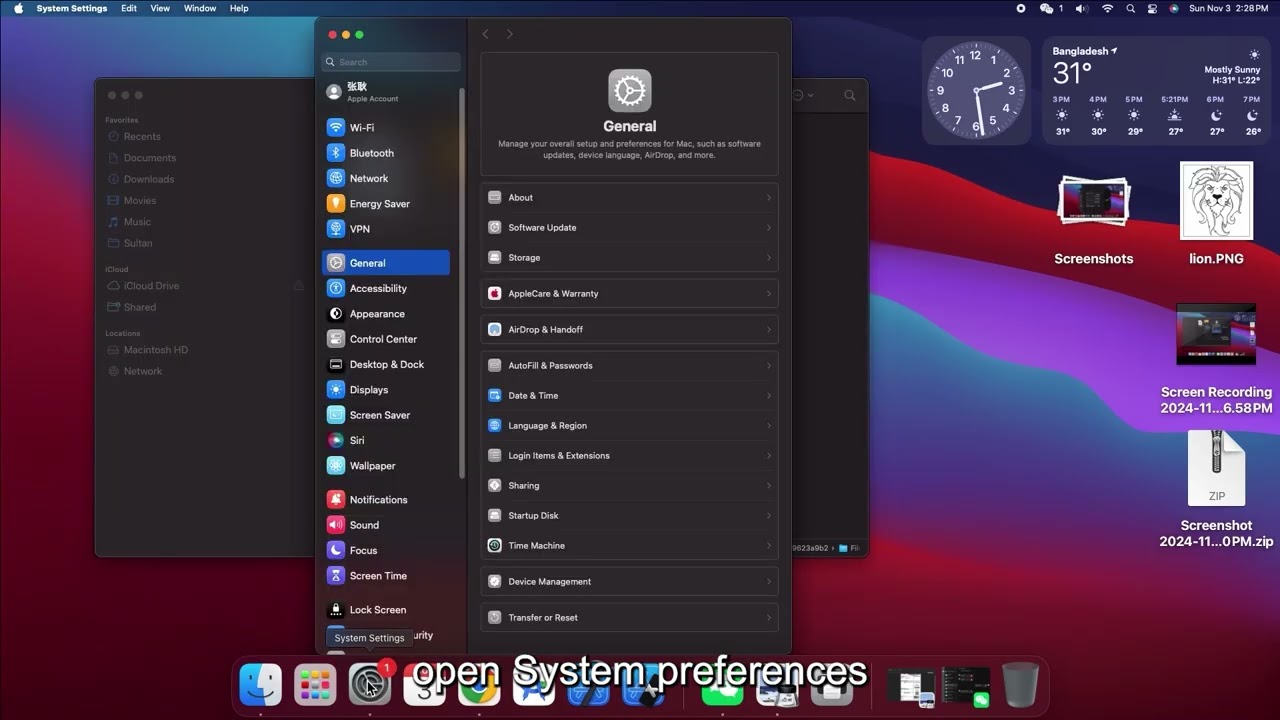Open the Sharing row
This screenshot has height=720, width=1280.
pyautogui.click(x=630, y=486)
